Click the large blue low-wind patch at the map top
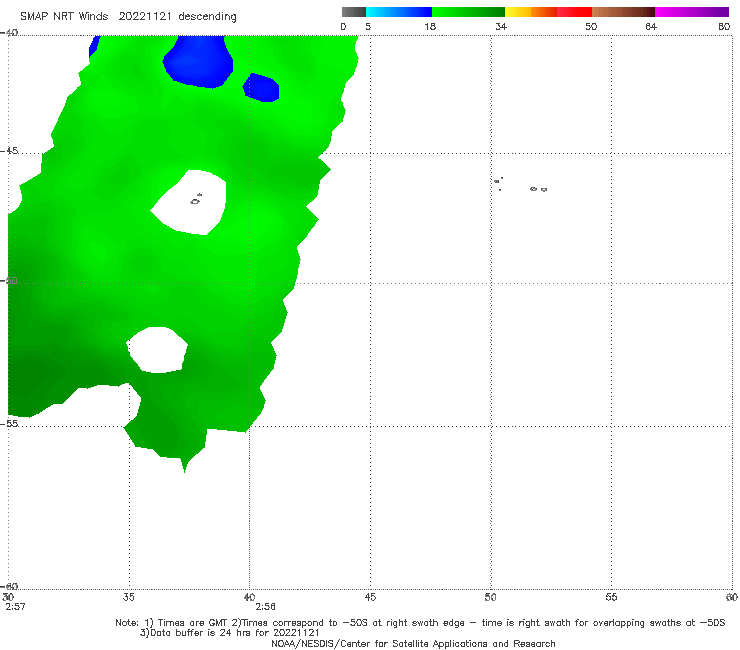Viewport: 740px width, 650px height. [x=198, y=61]
